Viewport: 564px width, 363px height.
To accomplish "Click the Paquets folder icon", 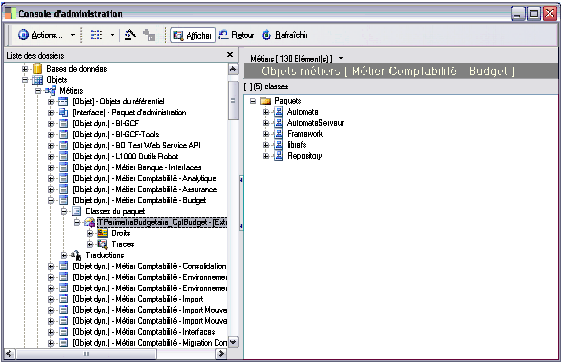I will 265,101.
